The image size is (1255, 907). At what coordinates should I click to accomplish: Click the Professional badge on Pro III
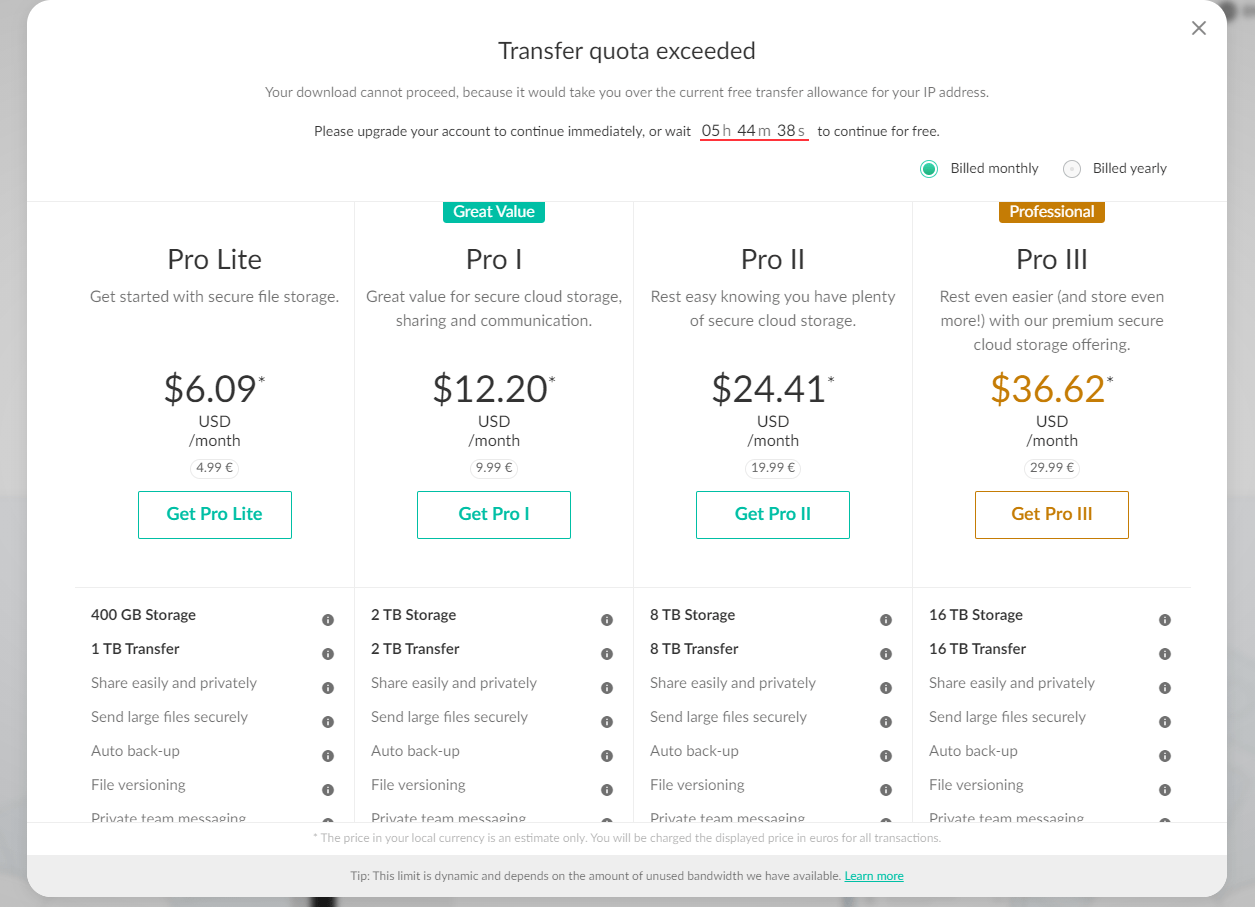coord(1051,211)
